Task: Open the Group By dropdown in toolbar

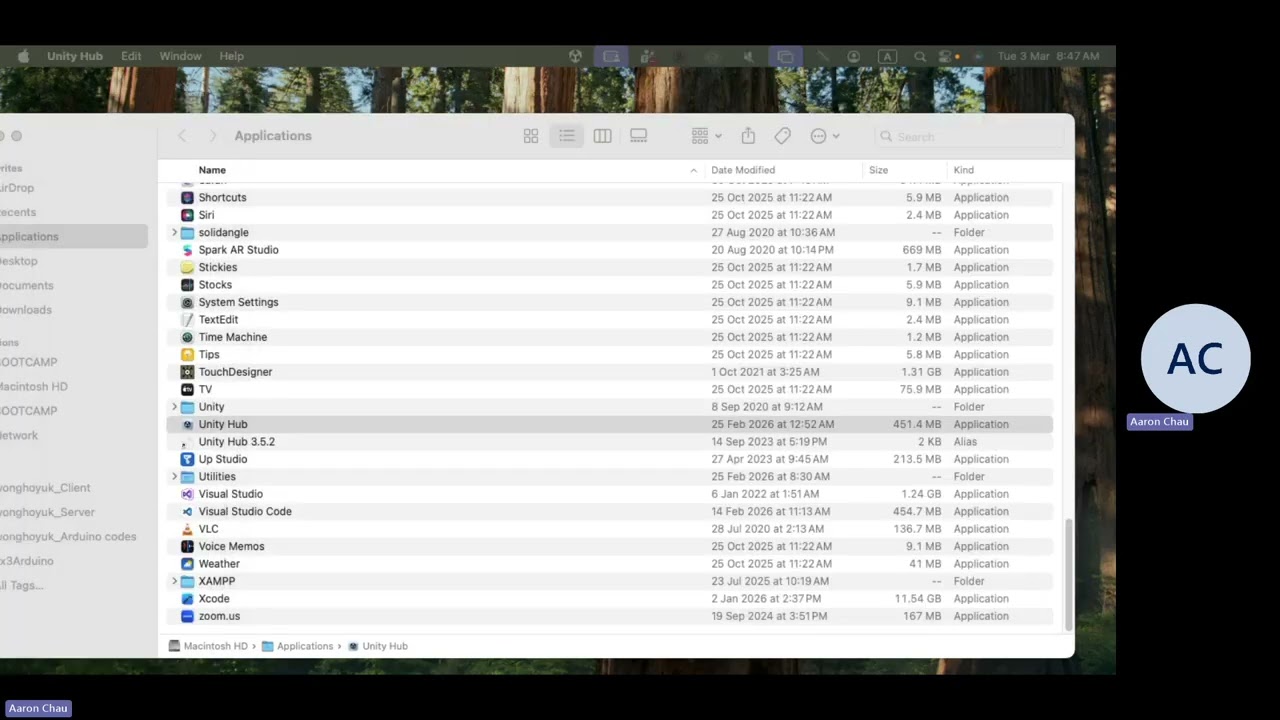Action: point(706,136)
